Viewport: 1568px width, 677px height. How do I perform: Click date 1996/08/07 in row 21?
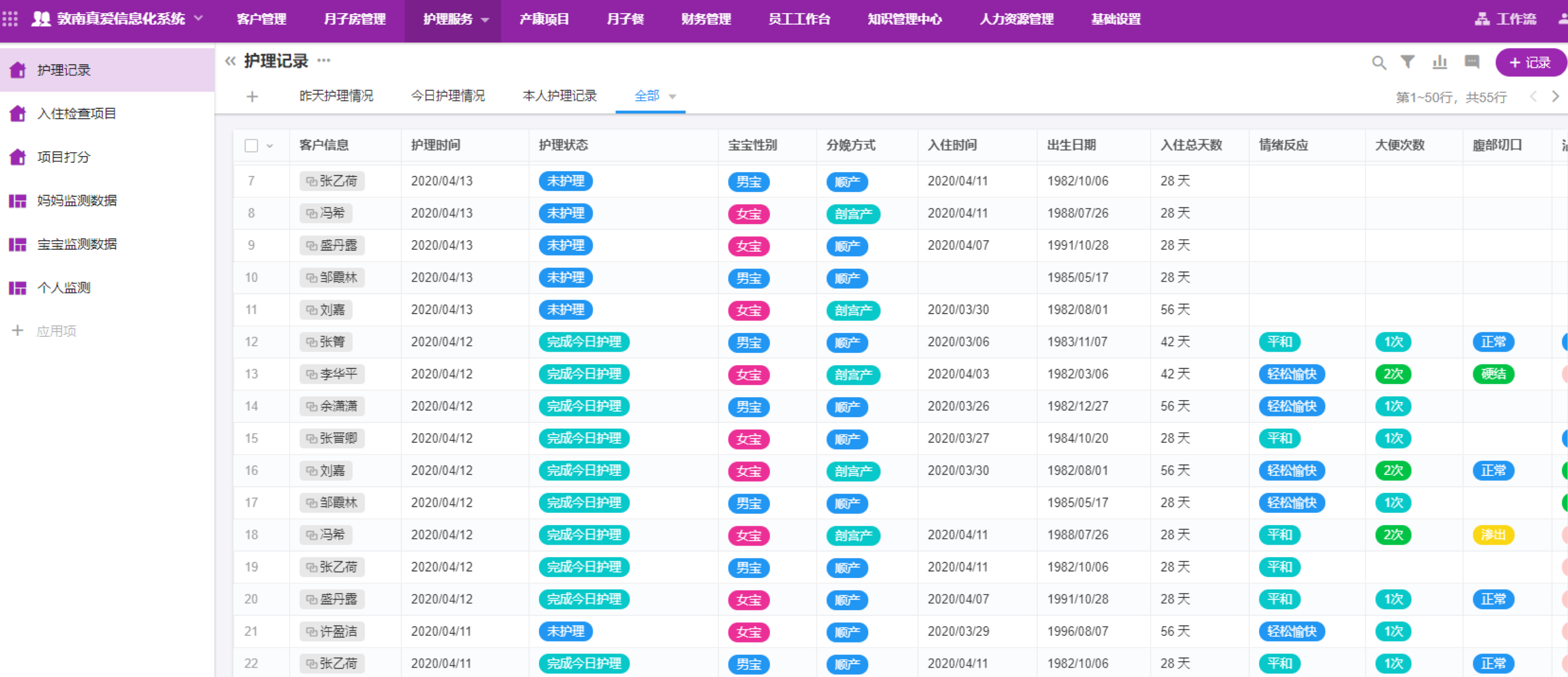(1078, 631)
